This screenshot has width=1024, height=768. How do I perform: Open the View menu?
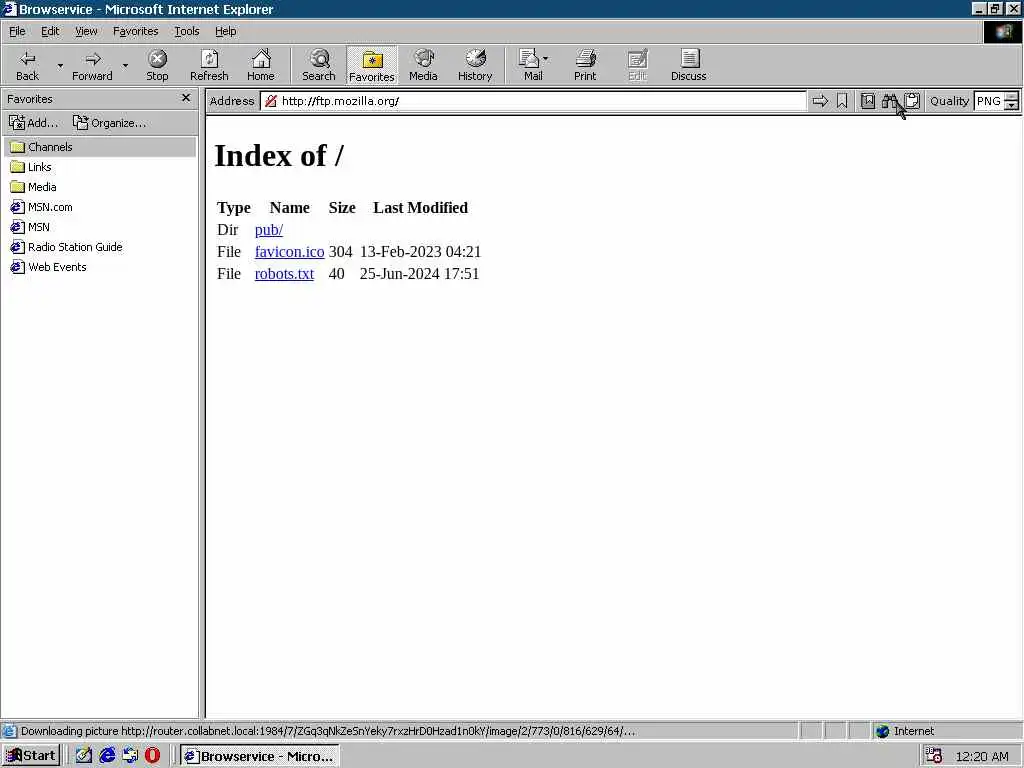86,31
